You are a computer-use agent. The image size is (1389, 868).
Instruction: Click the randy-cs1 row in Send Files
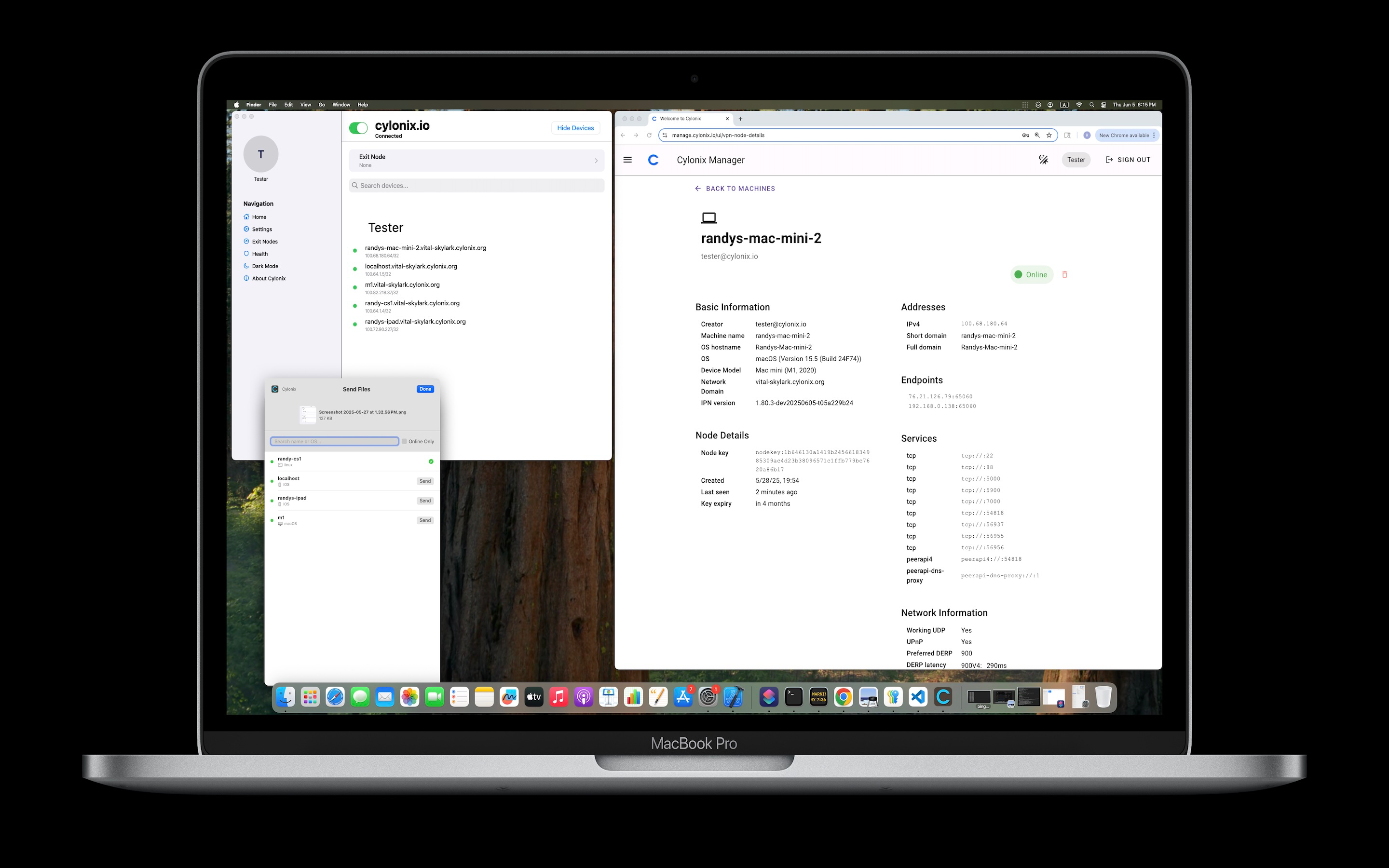pos(353,461)
